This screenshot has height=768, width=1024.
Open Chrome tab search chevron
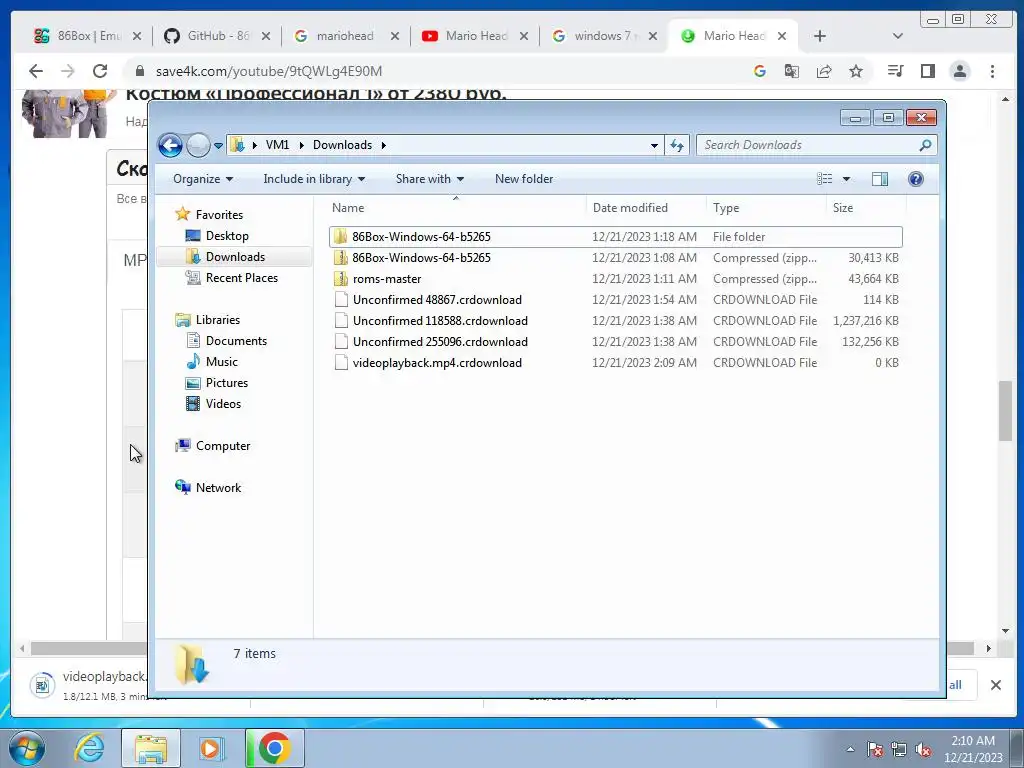(x=898, y=36)
